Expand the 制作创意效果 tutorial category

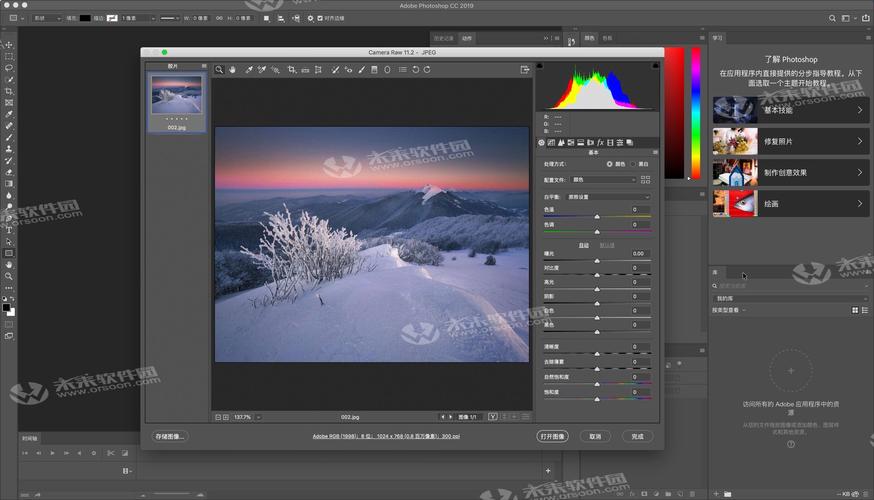[791, 172]
